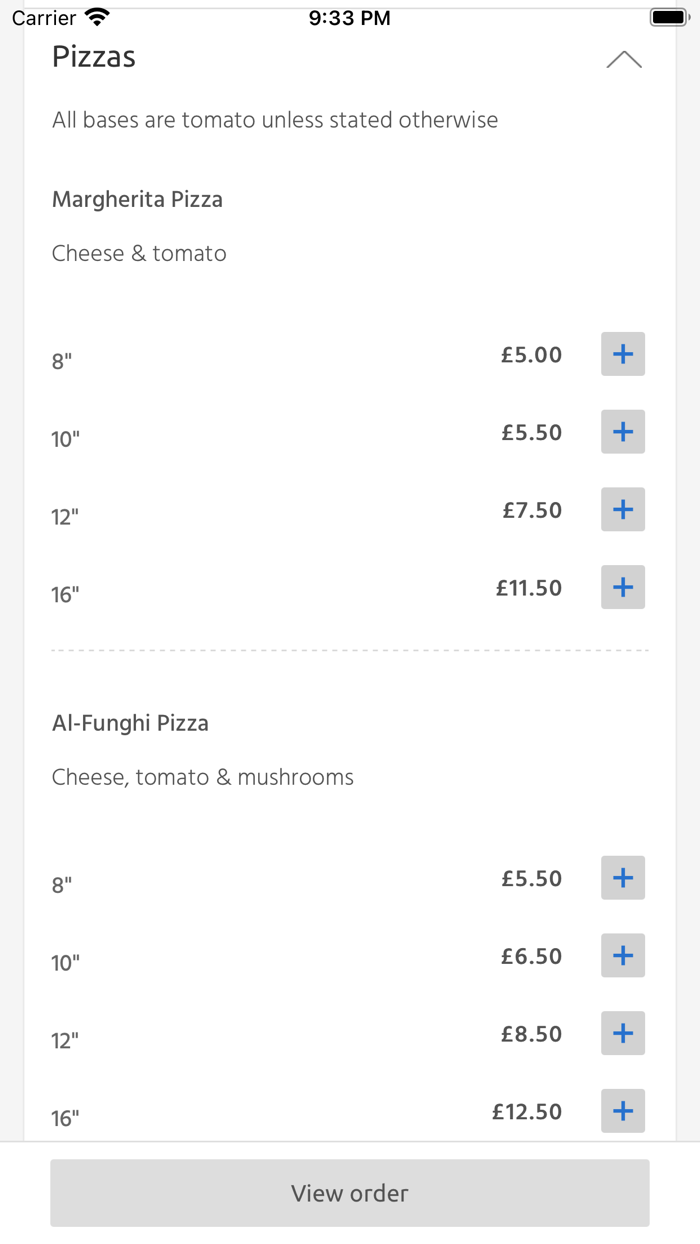This screenshot has width=700, height=1244.
Task: Add 16" Margherita Pizza to order
Action: pos(622,588)
